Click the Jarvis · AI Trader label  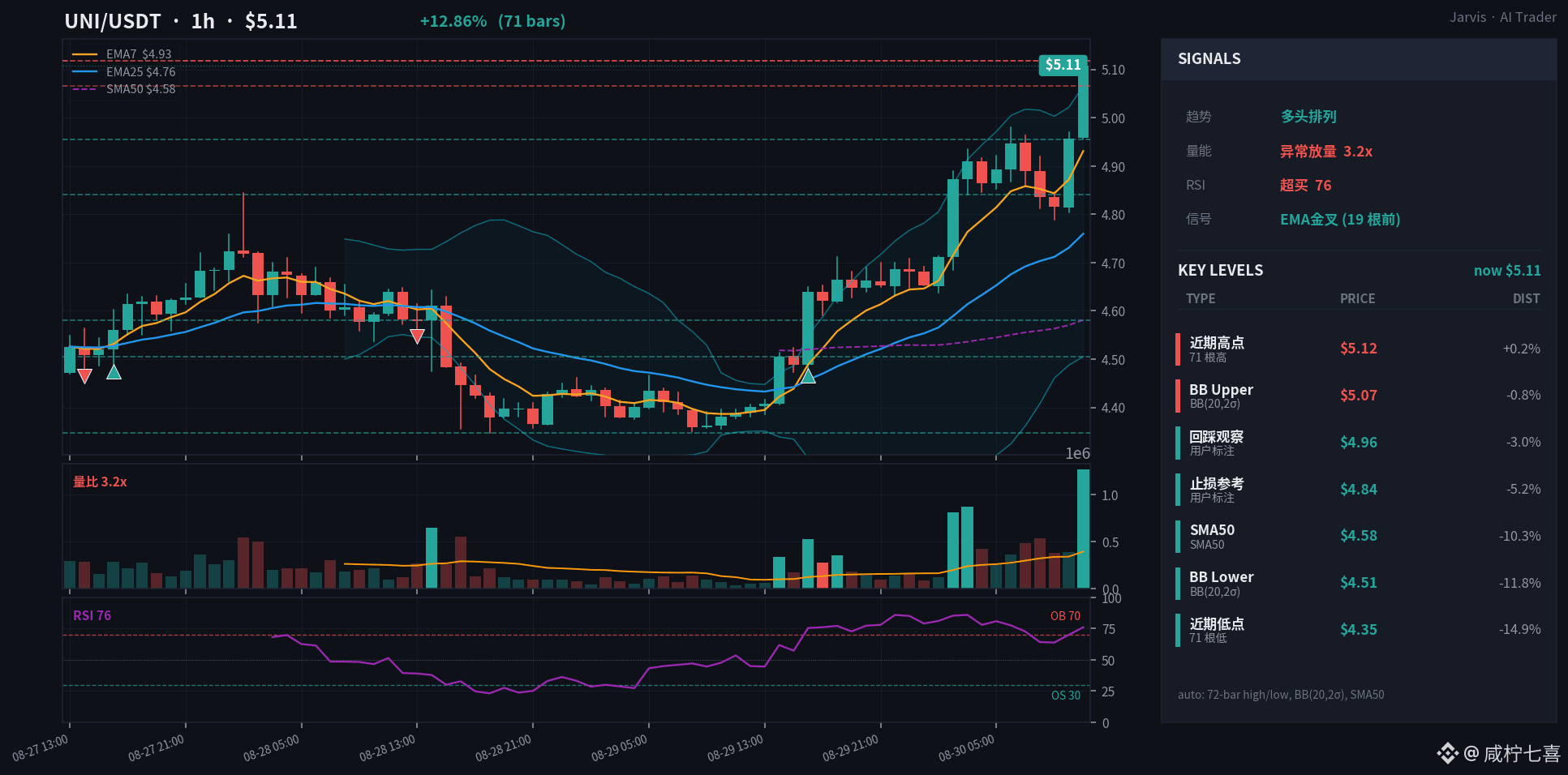1503,17
